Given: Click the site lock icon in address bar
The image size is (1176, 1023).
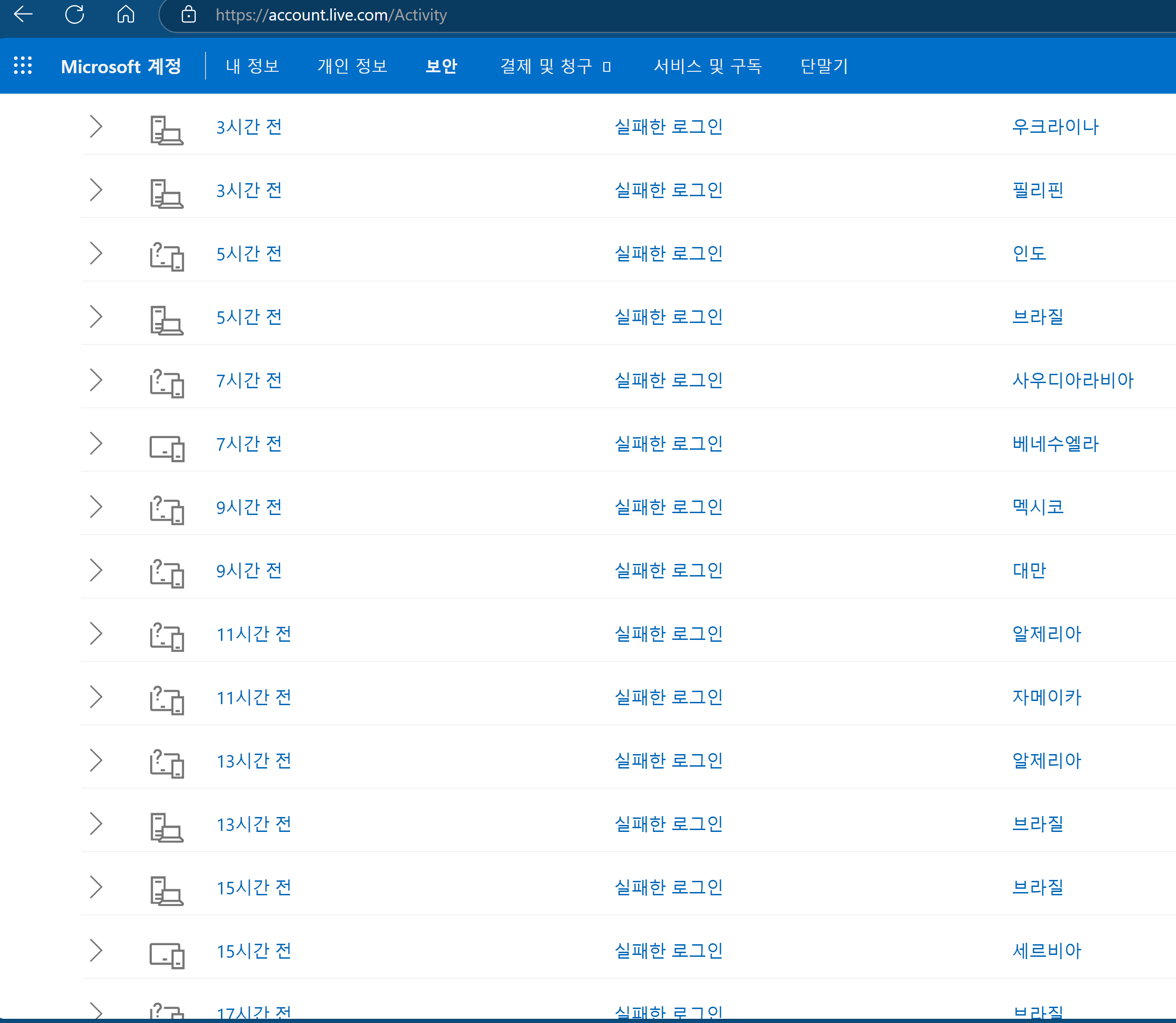Looking at the screenshot, I should click(188, 14).
